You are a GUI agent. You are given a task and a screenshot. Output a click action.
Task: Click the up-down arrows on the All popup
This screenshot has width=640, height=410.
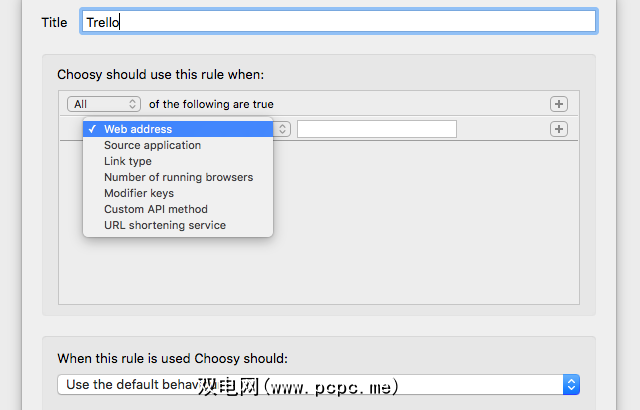tap(133, 104)
